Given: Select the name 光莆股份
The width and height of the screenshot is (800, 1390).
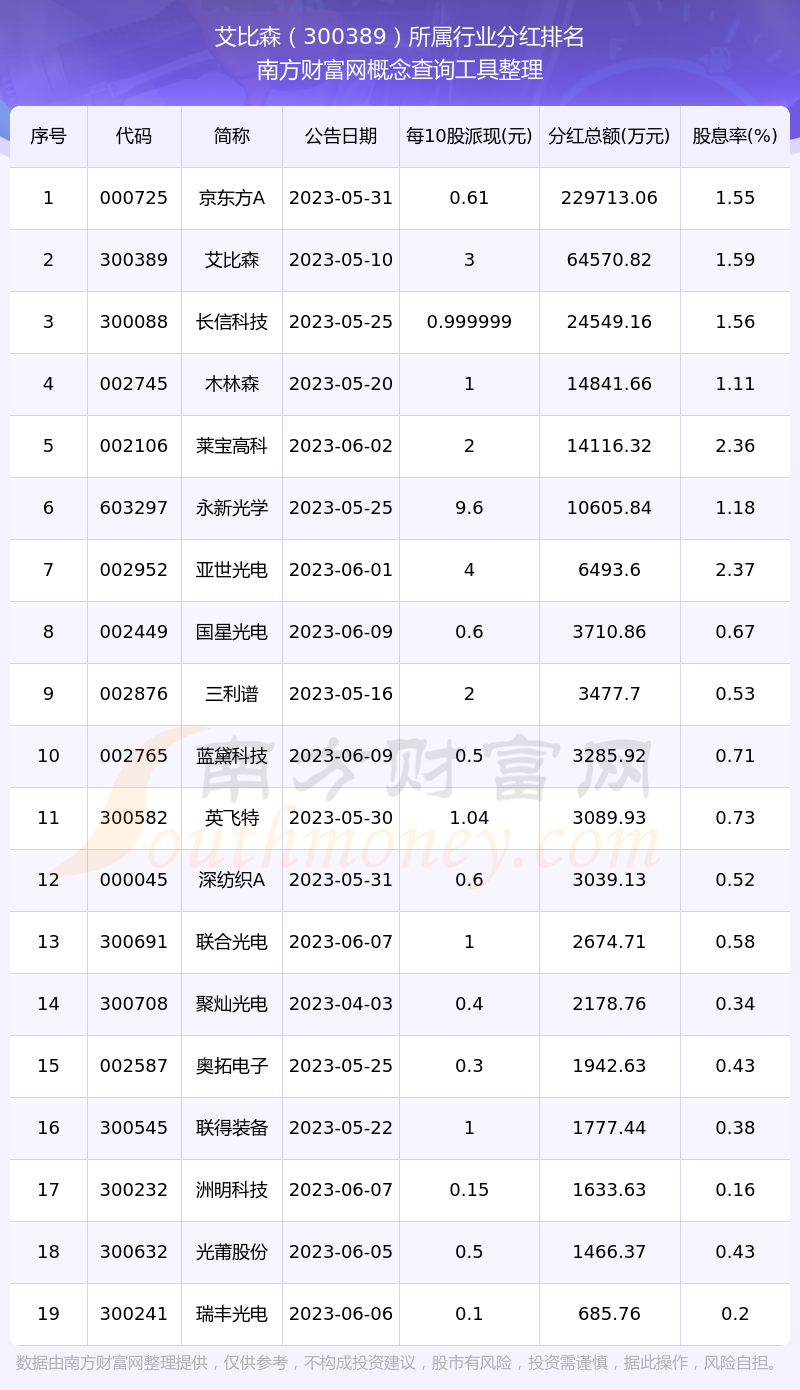Looking at the screenshot, I should 232,1252.
